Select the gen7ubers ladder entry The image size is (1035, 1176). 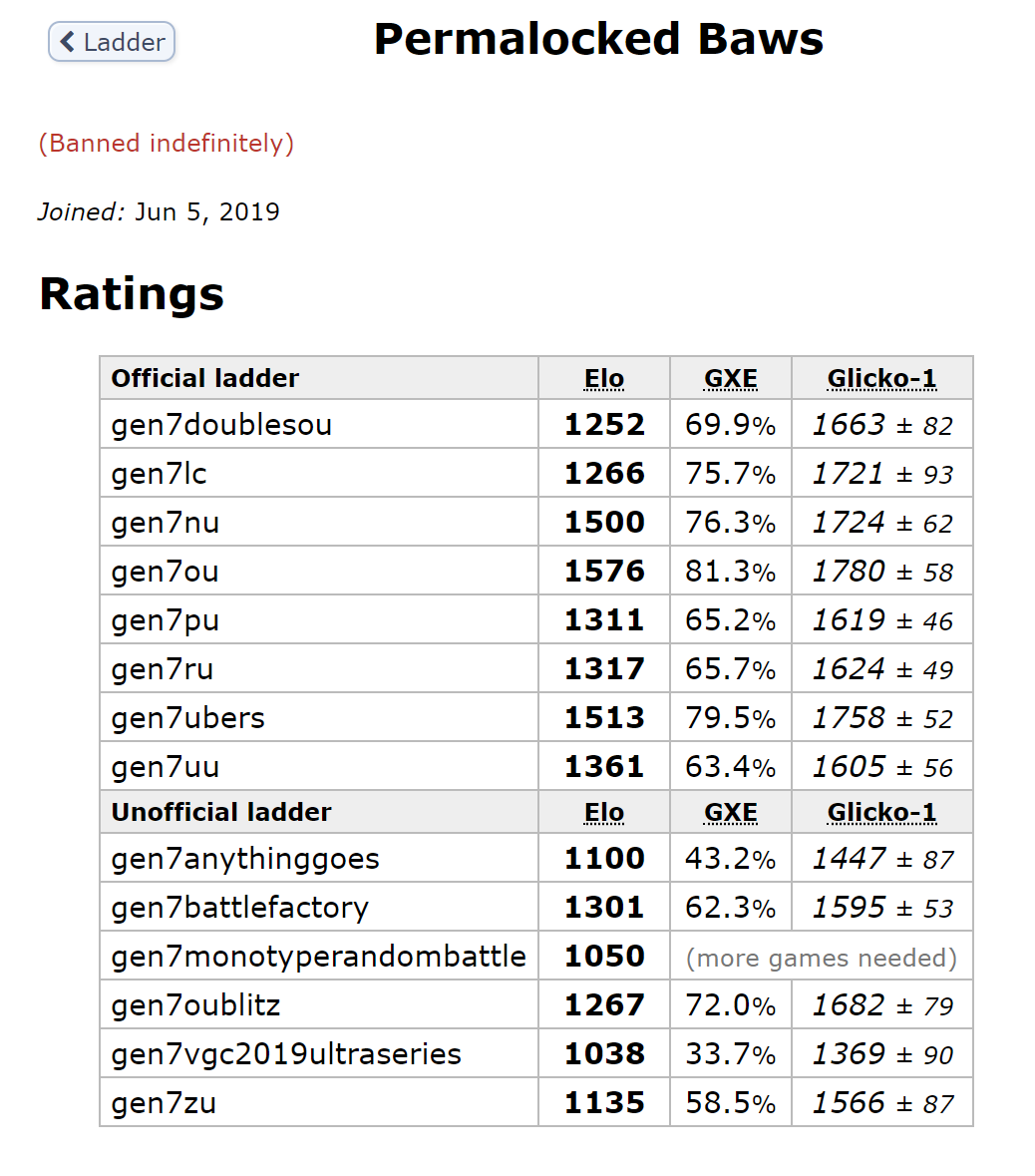[536, 718]
